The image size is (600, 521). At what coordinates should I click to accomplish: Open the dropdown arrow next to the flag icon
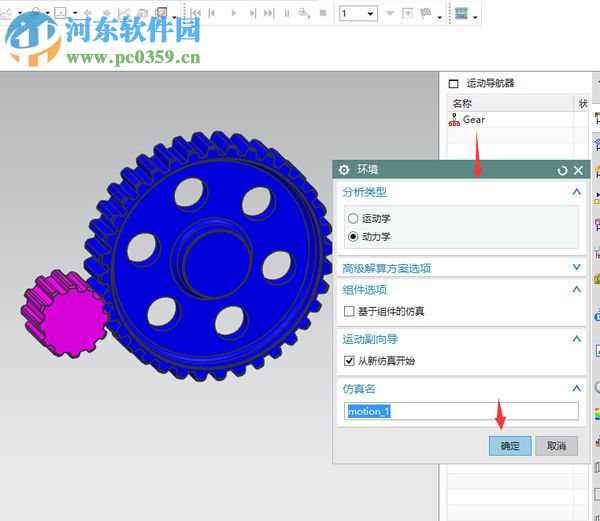[x=440, y=17]
